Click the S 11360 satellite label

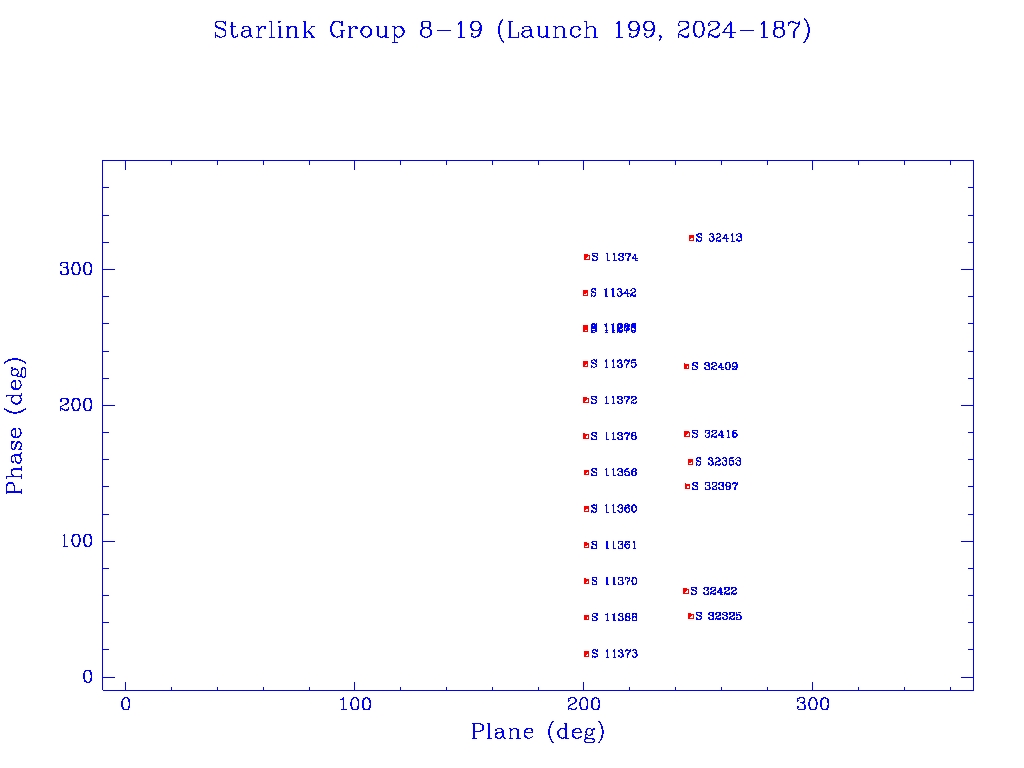point(613,509)
